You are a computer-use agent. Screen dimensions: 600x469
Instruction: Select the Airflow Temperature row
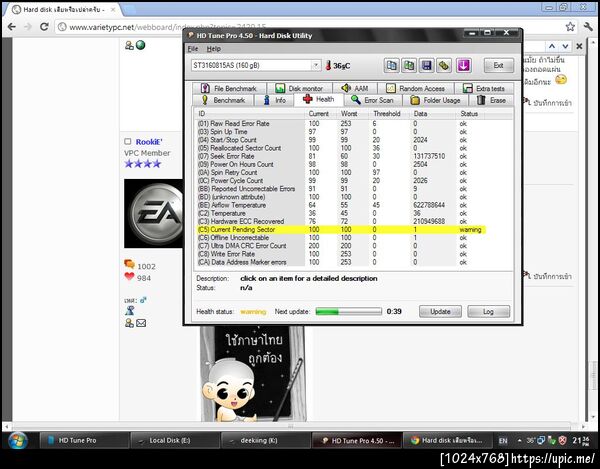pos(341,205)
